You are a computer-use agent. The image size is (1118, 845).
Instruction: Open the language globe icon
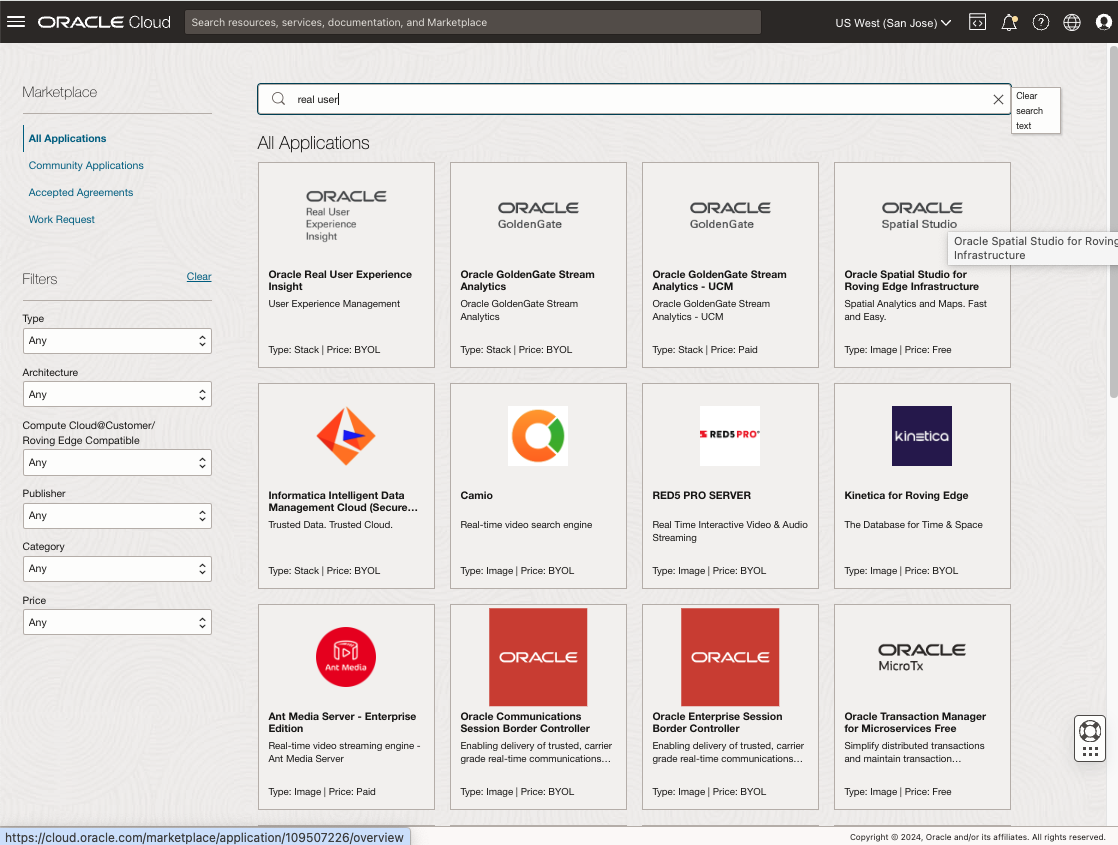(1072, 22)
